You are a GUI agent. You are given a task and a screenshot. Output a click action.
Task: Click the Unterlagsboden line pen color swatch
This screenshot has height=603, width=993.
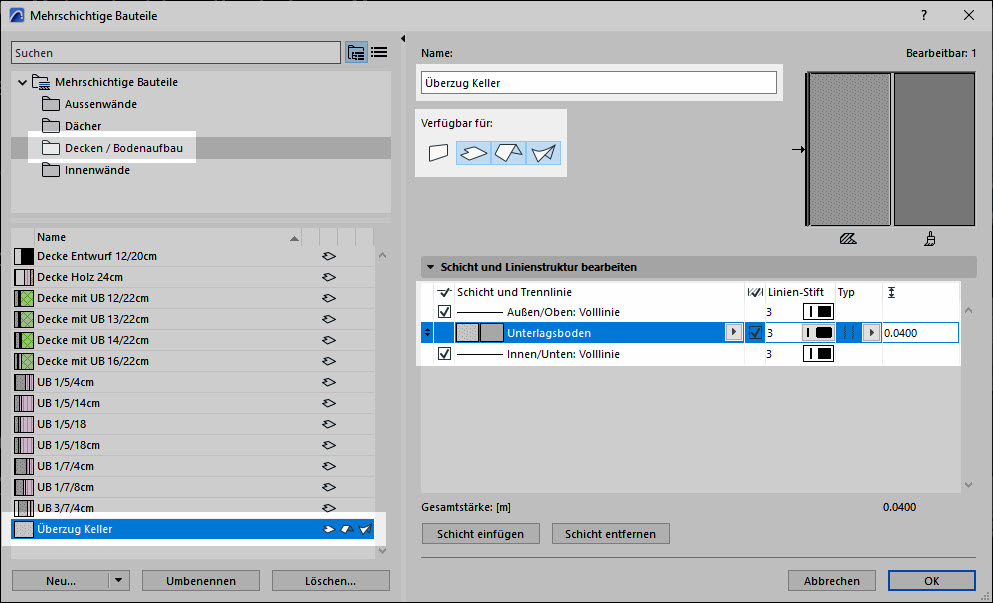818,333
